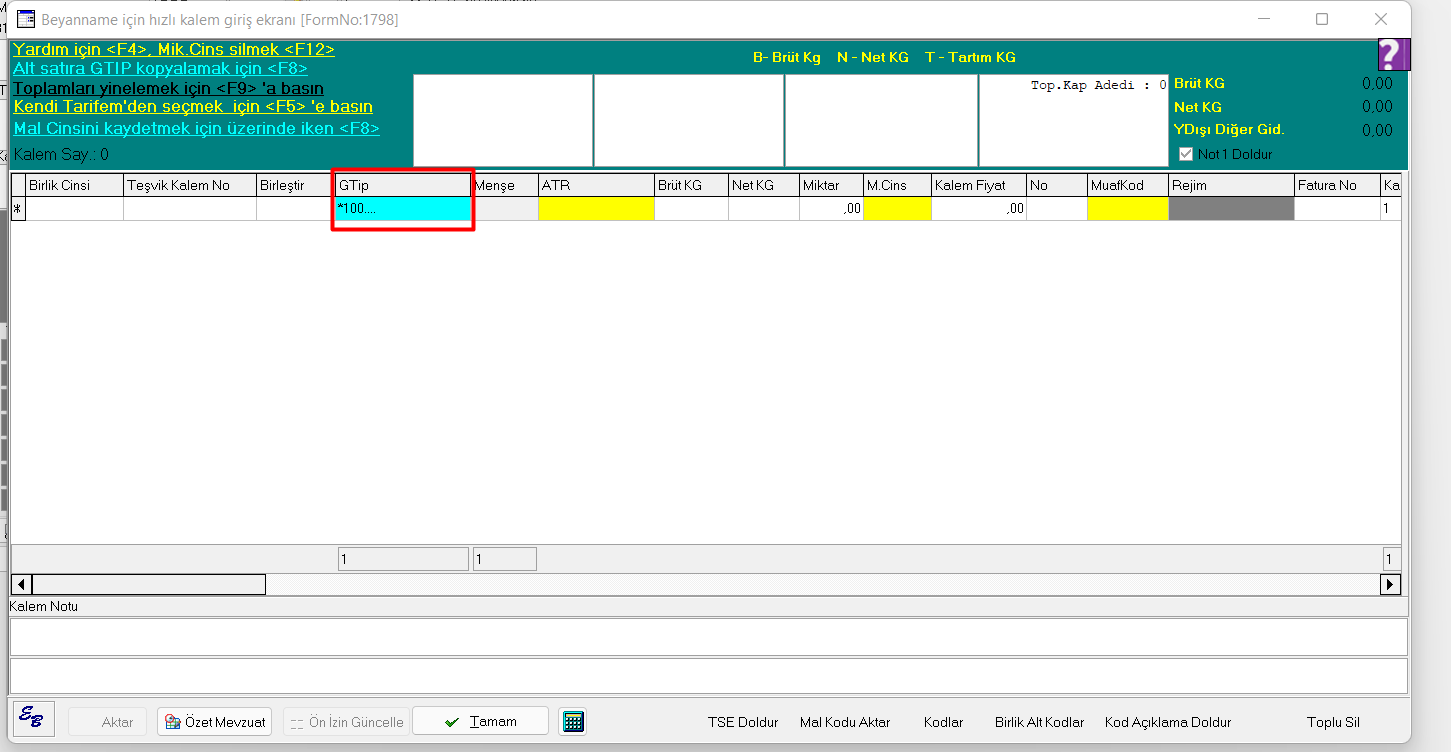Click Kendi Tarifem'den seçmek F5 link
Viewport: 1451px width, 752px height.
(x=193, y=106)
